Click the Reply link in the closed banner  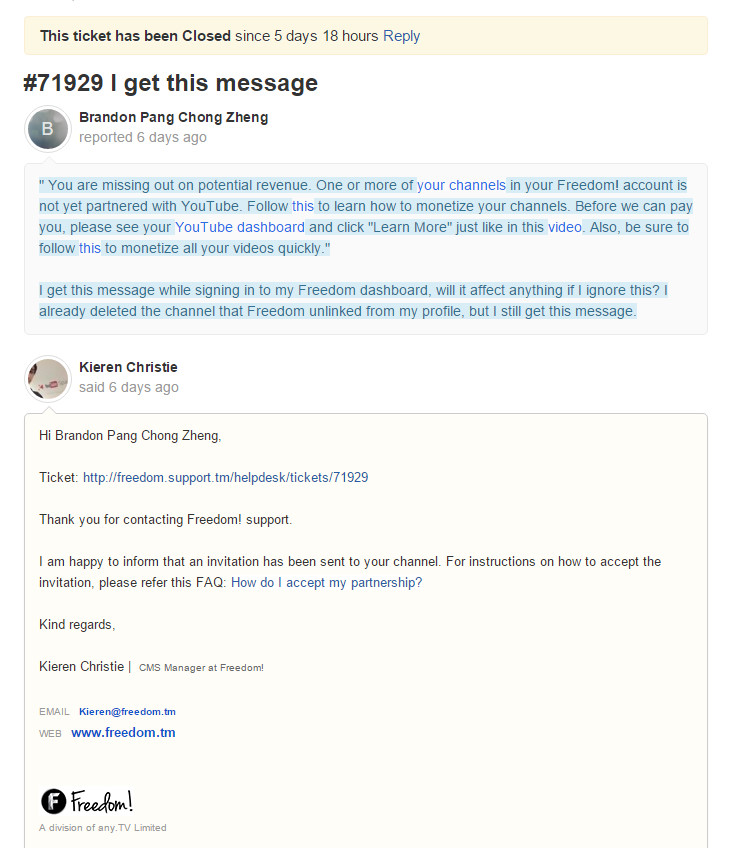tap(401, 36)
